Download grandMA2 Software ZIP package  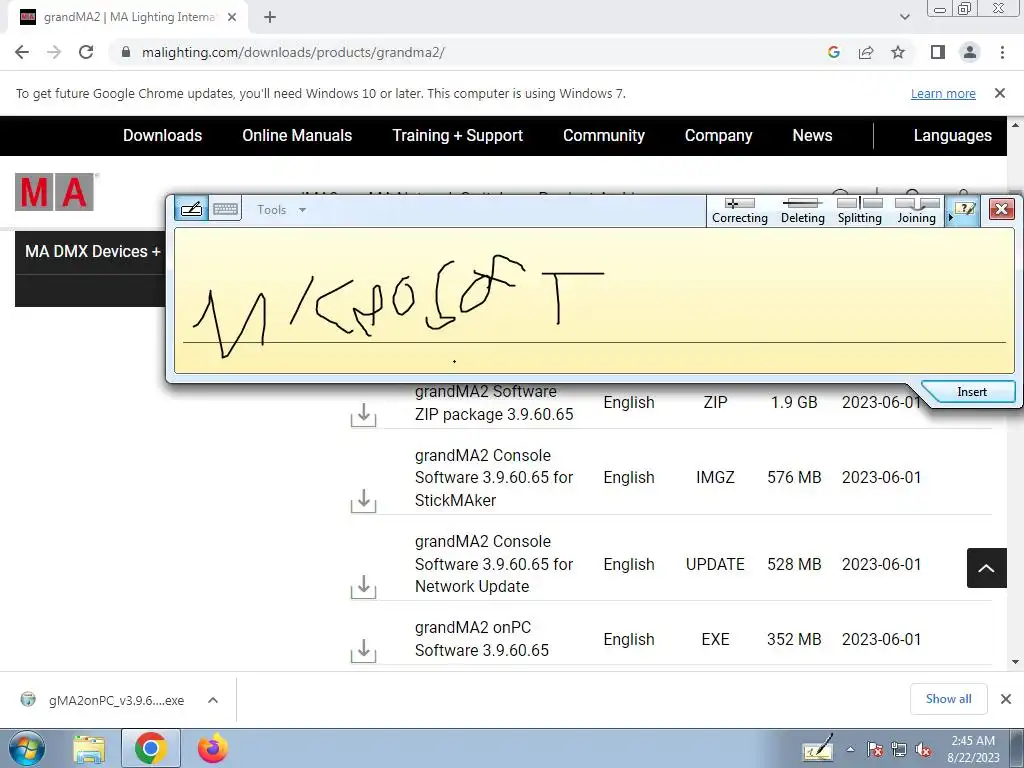(x=364, y=415)
